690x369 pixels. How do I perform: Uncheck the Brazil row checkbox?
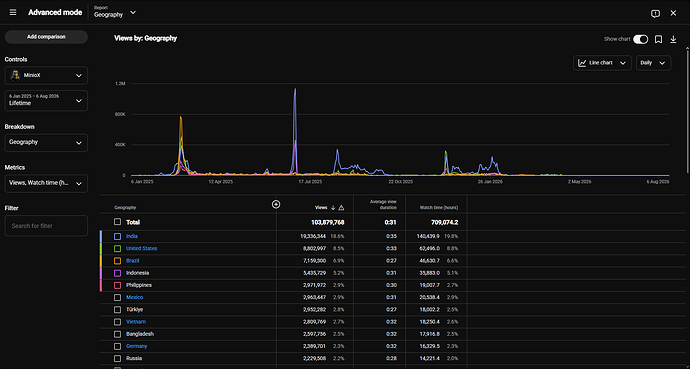tap(117, 261)
